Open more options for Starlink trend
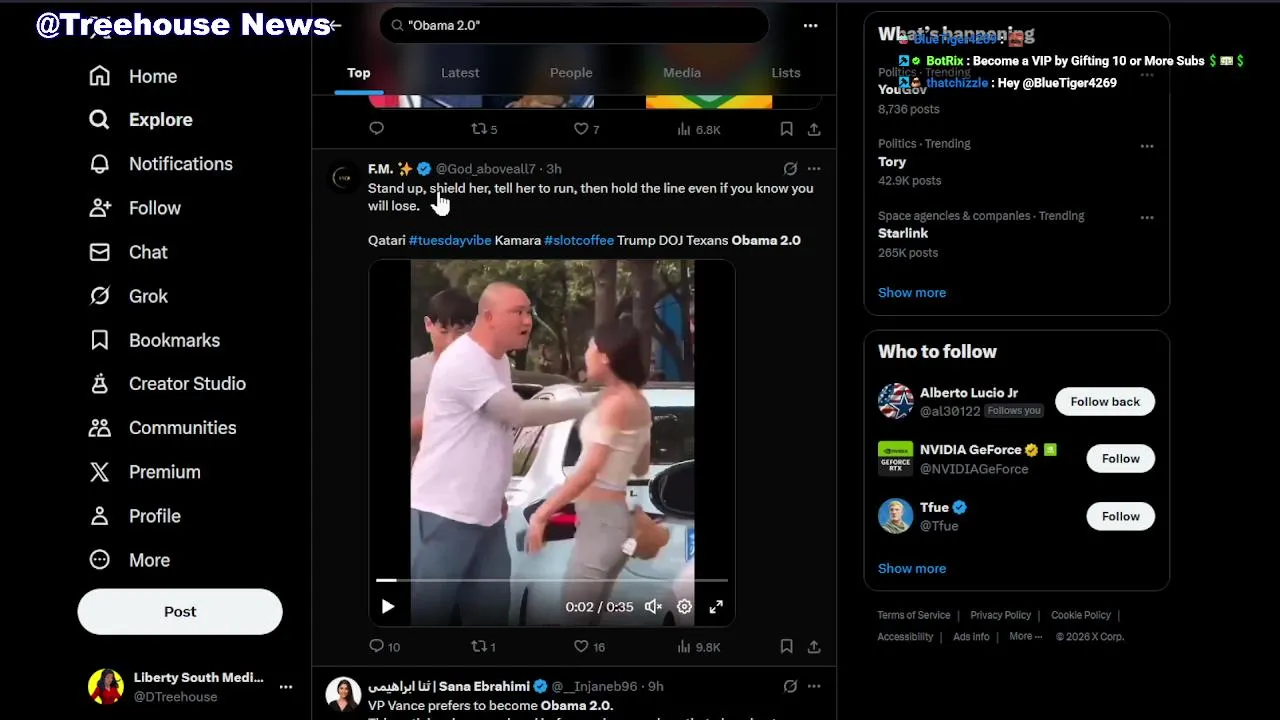 (x=1147, y=218)
